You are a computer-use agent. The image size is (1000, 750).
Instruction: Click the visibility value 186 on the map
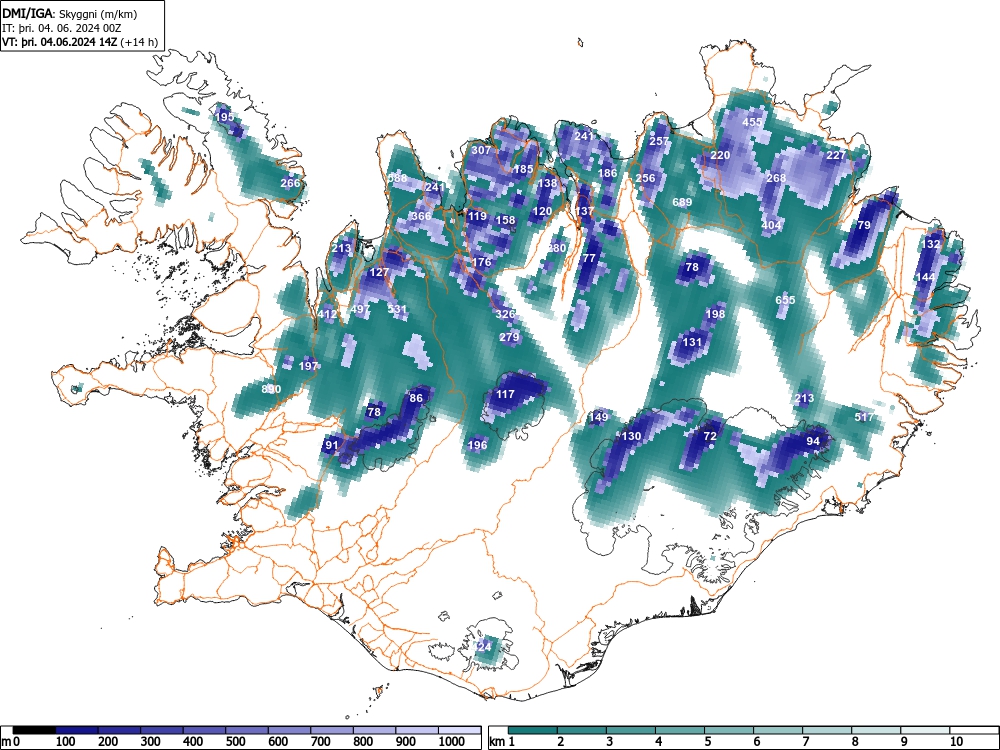point(608,173)
